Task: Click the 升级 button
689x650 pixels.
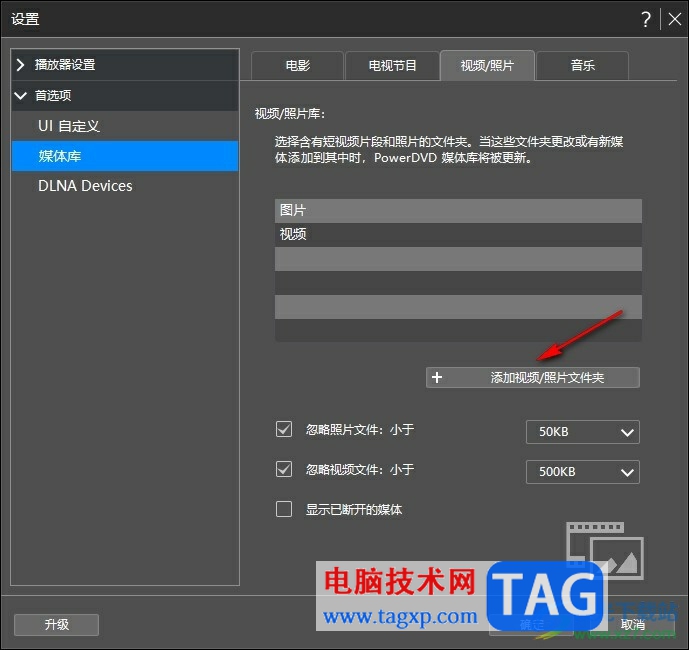Action: (x=56, y=625)
